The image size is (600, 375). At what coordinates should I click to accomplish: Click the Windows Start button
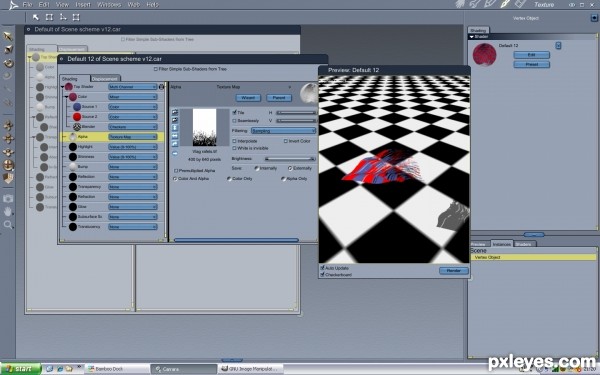(20, 369)
